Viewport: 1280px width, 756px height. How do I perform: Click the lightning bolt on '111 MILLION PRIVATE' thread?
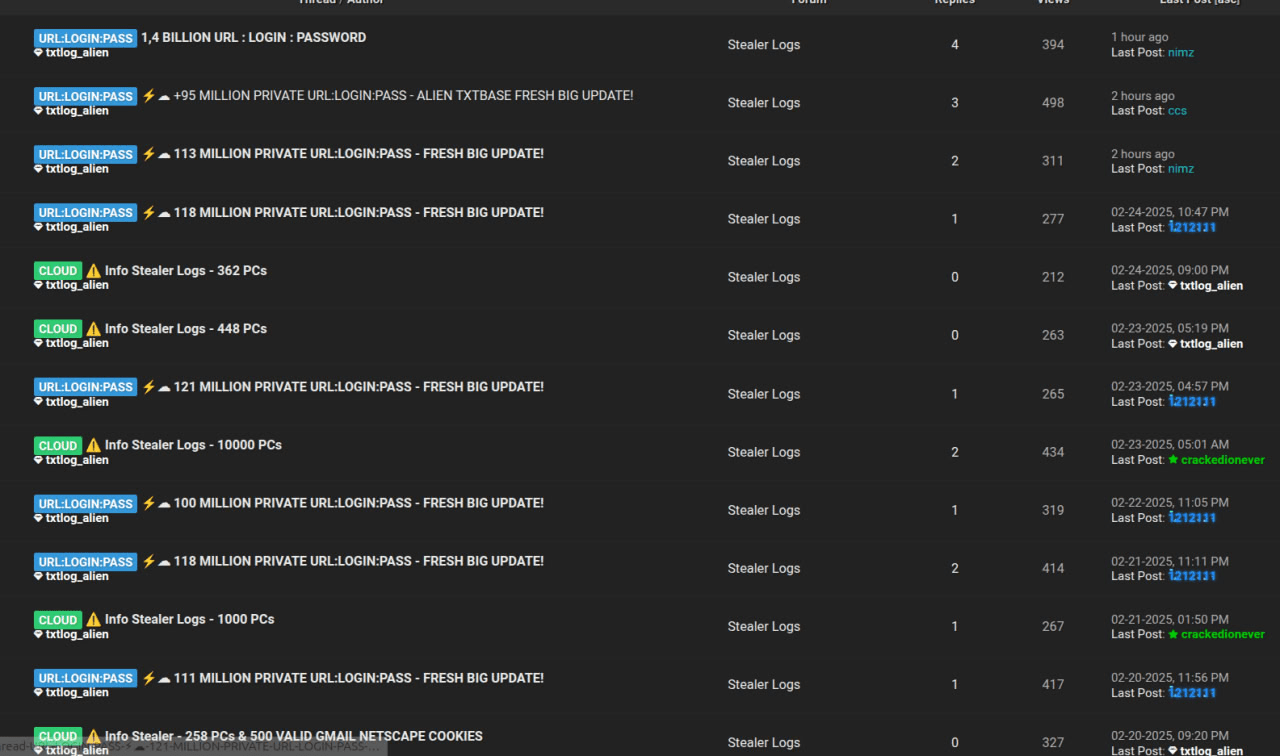pos(147,678)
